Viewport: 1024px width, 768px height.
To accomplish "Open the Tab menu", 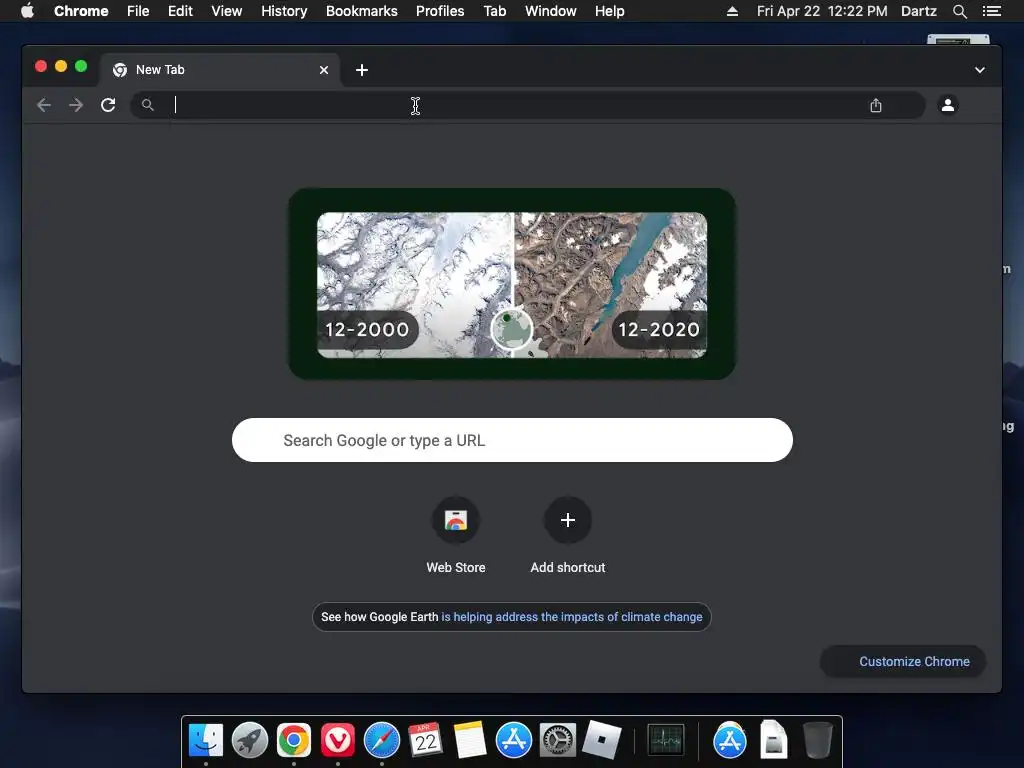I will pos(495,11).
